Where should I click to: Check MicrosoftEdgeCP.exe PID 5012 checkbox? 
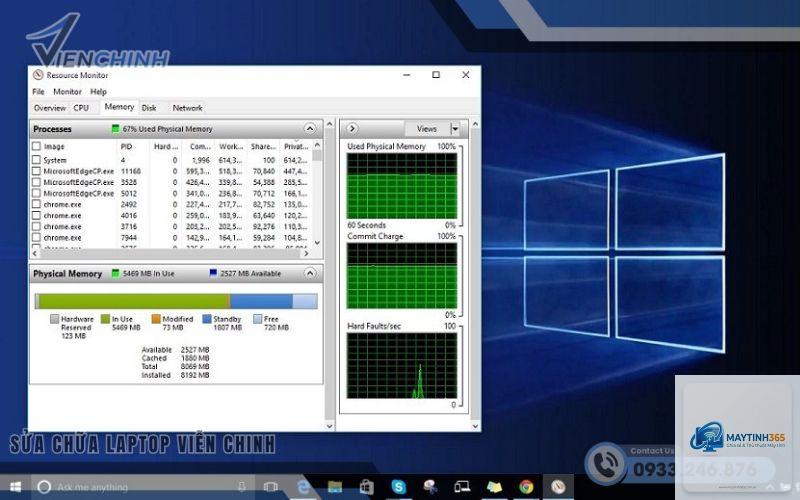(x=36, y=193)
